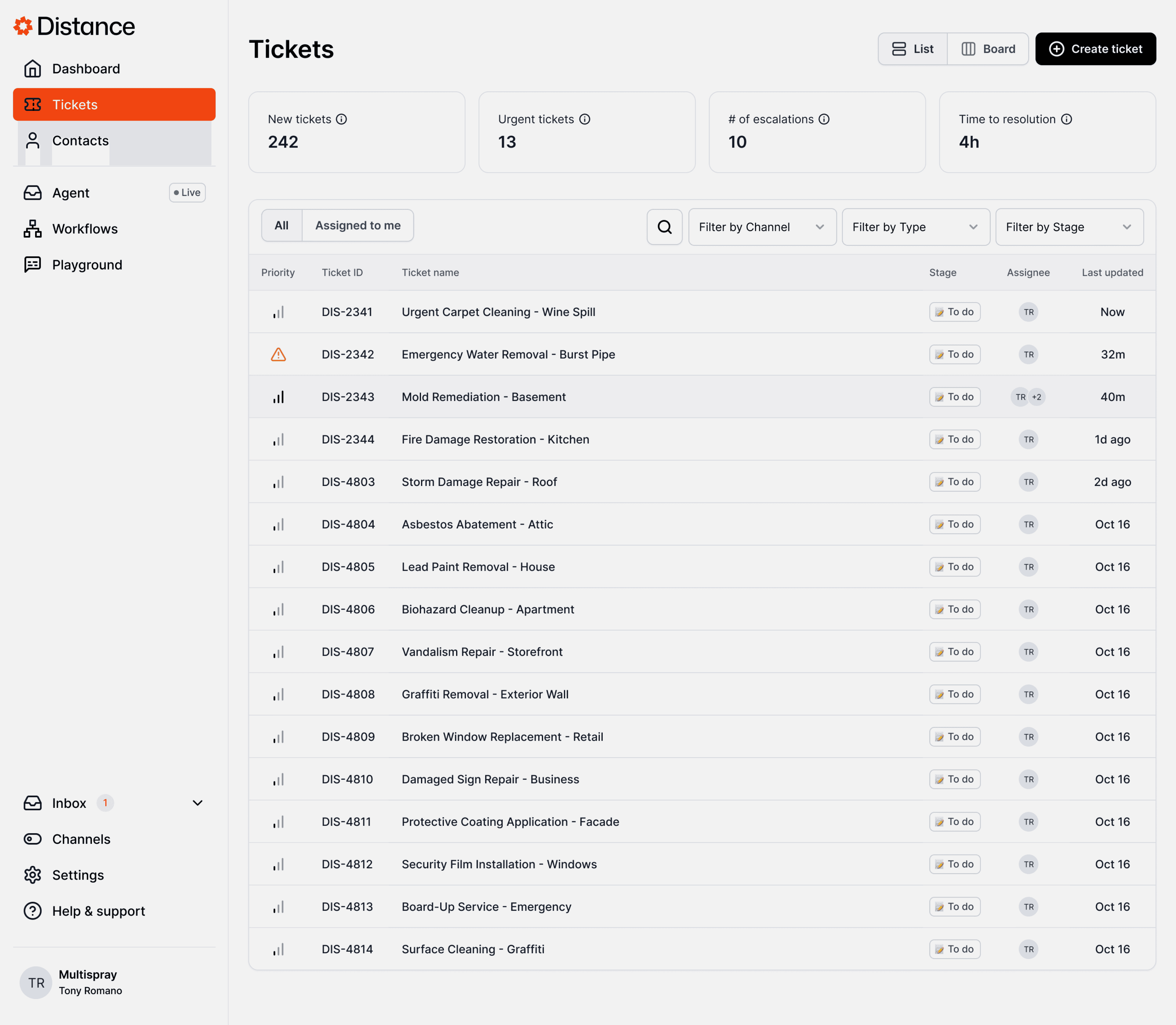Click the priority bars icon on DIS-2343
Screen dimensions: 1176x1025
point(278,397)
